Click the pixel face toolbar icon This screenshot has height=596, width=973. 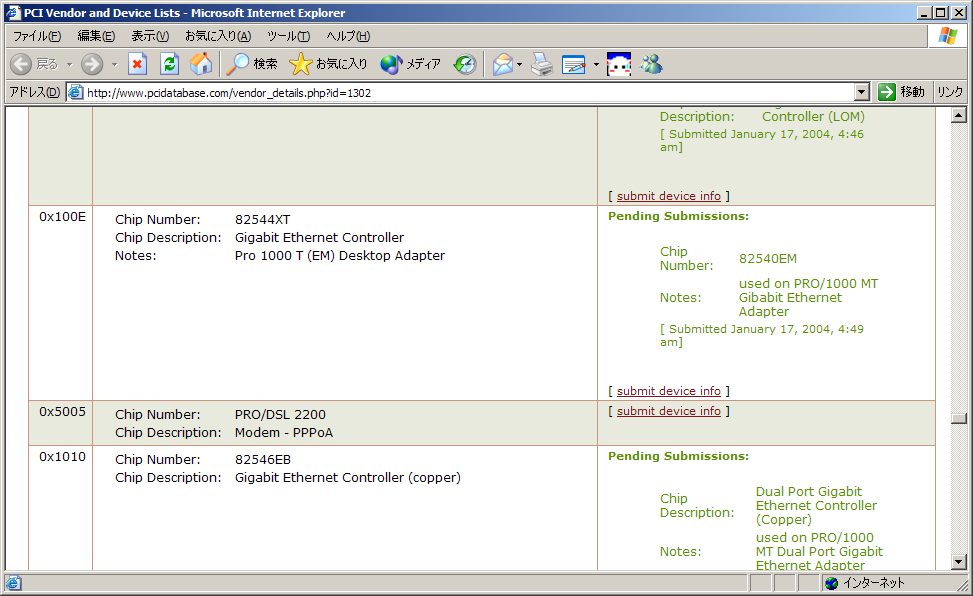619,64
